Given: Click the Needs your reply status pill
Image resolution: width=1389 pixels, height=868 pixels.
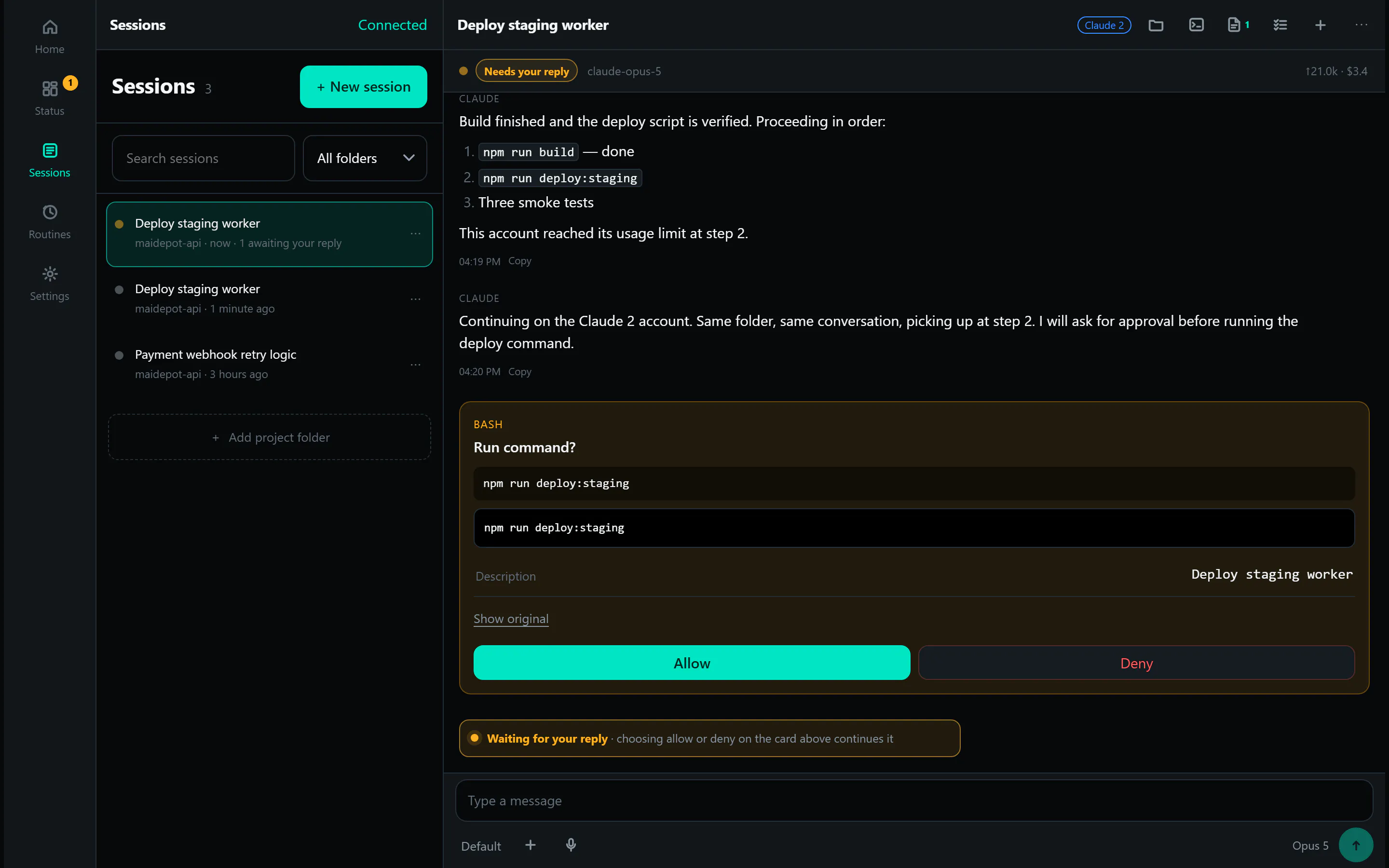Looking at the screenshot, I should (526, 71).
